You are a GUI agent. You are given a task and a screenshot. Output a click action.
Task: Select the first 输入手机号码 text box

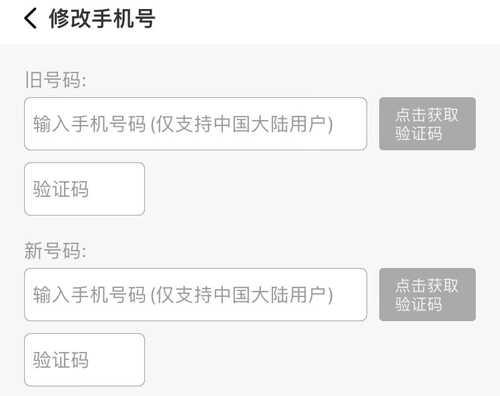[x=196, y=124]
